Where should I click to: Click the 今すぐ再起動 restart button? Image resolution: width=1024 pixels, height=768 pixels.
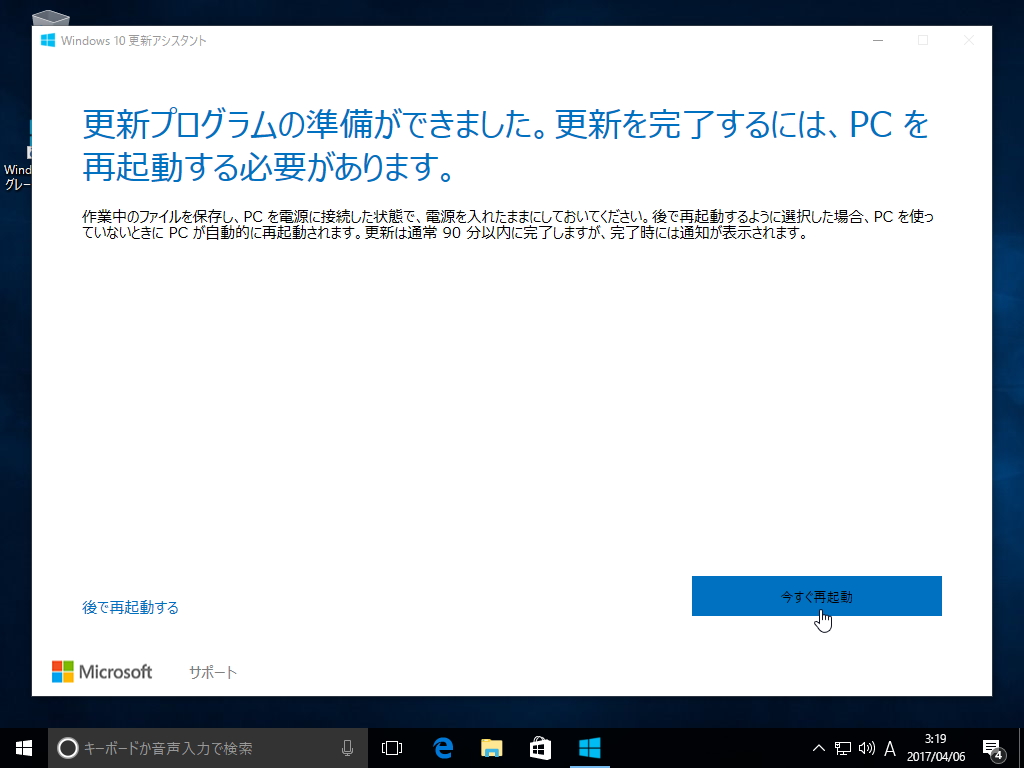click(816, 595)
